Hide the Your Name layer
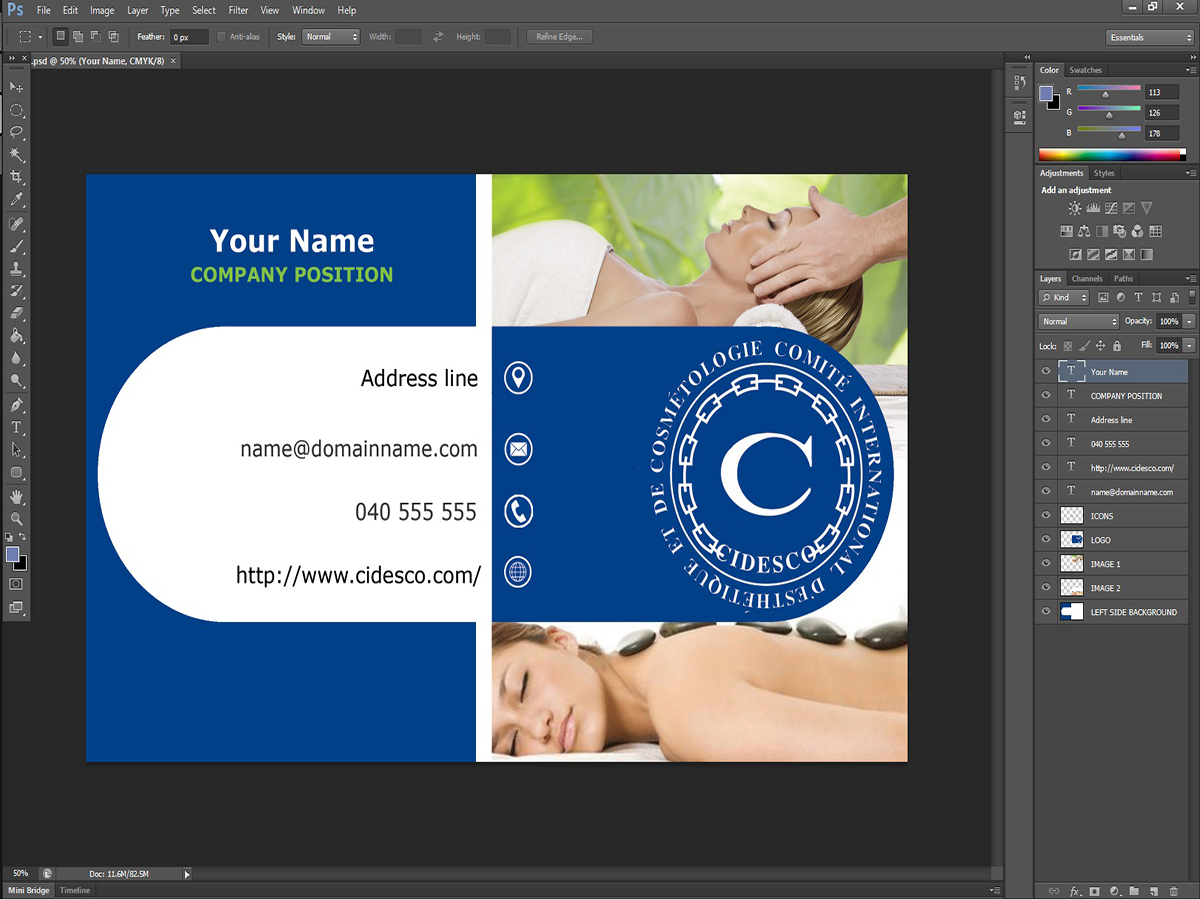Screen dimensions: 1200x900 coord(1046,371)
